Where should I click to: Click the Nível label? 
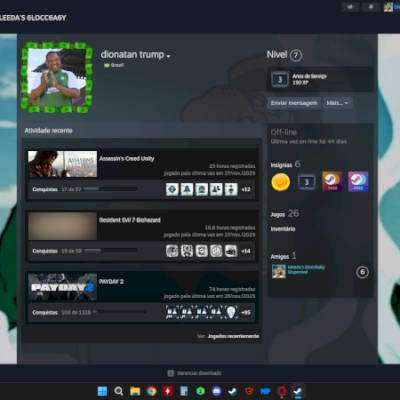[277, 55]
